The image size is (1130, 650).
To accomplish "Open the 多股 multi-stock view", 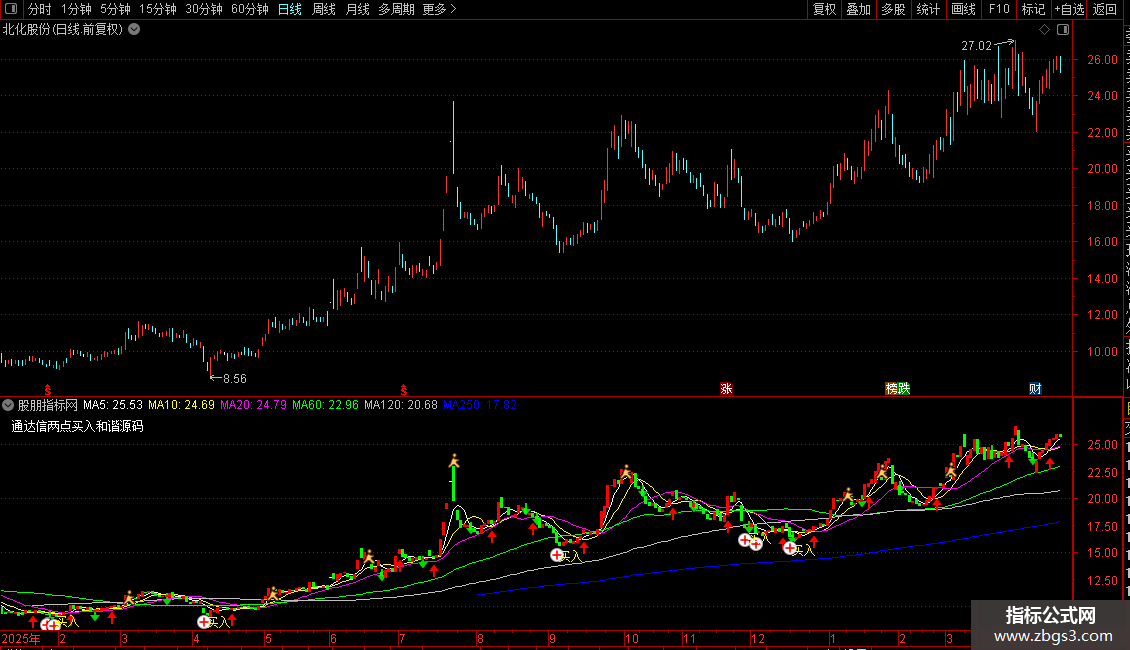I will tap(894, 9).
